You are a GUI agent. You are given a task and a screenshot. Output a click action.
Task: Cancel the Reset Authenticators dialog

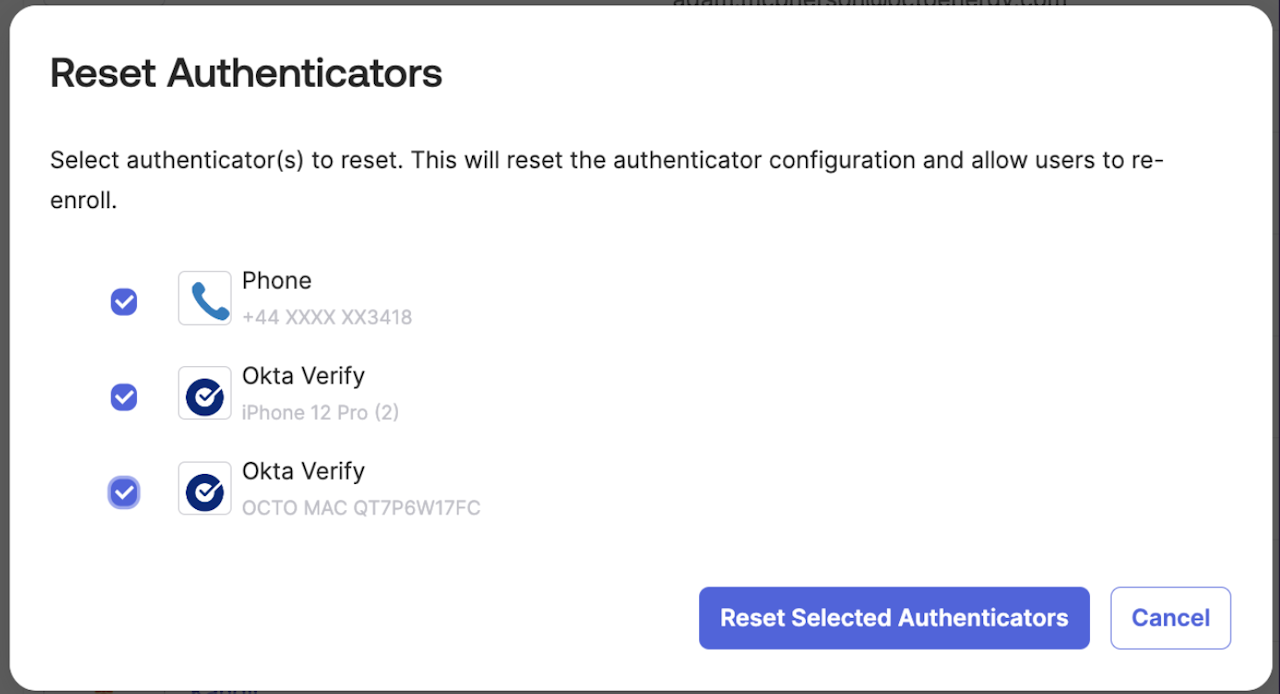(1170, 618)
